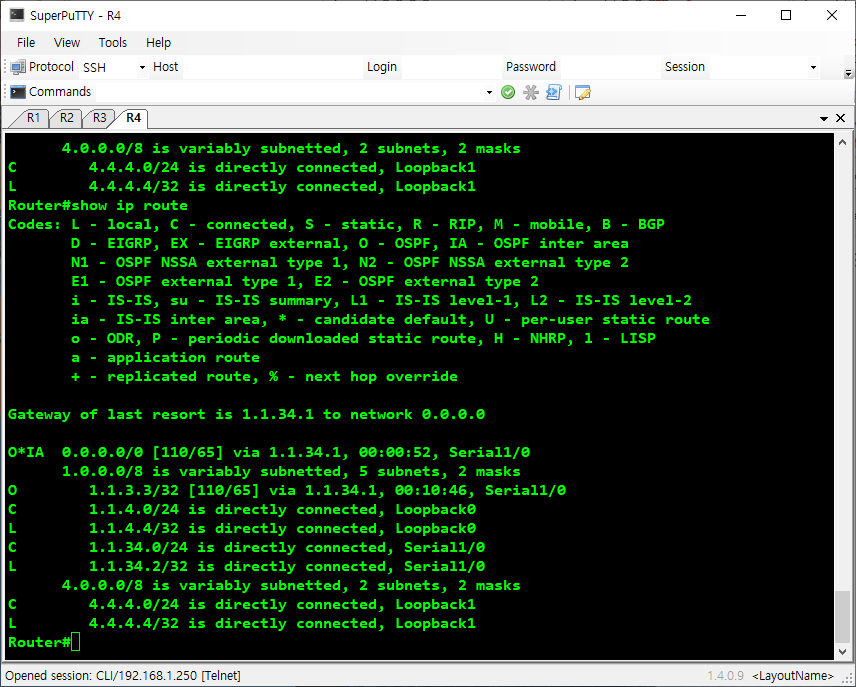Click the terminal scrollbar up arrow
This screenshot has height=687, width=856.
(x=842, y=142)
